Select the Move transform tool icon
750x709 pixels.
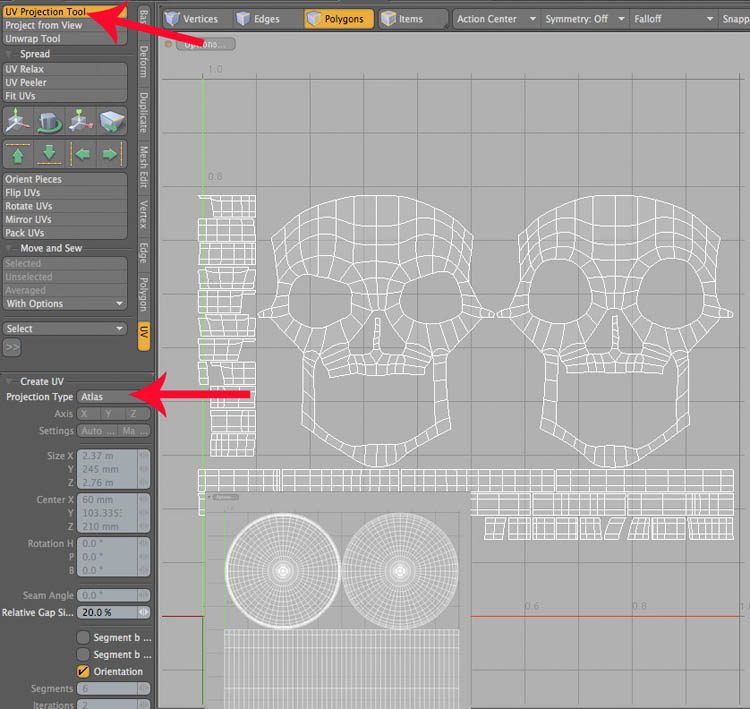pyautogui.click(x=18, y=121)
